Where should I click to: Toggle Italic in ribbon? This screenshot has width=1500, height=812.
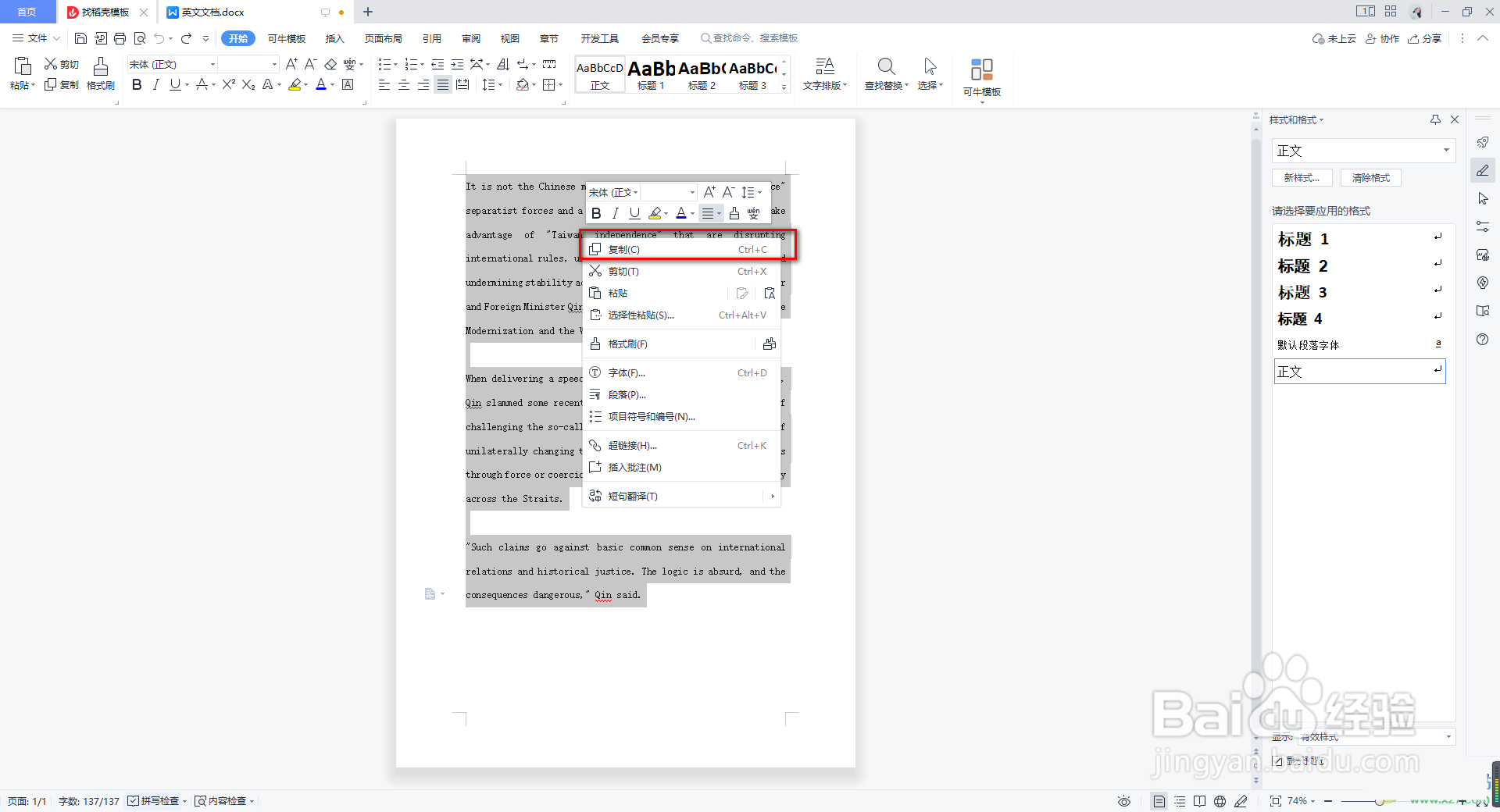(x=155, y=84)
